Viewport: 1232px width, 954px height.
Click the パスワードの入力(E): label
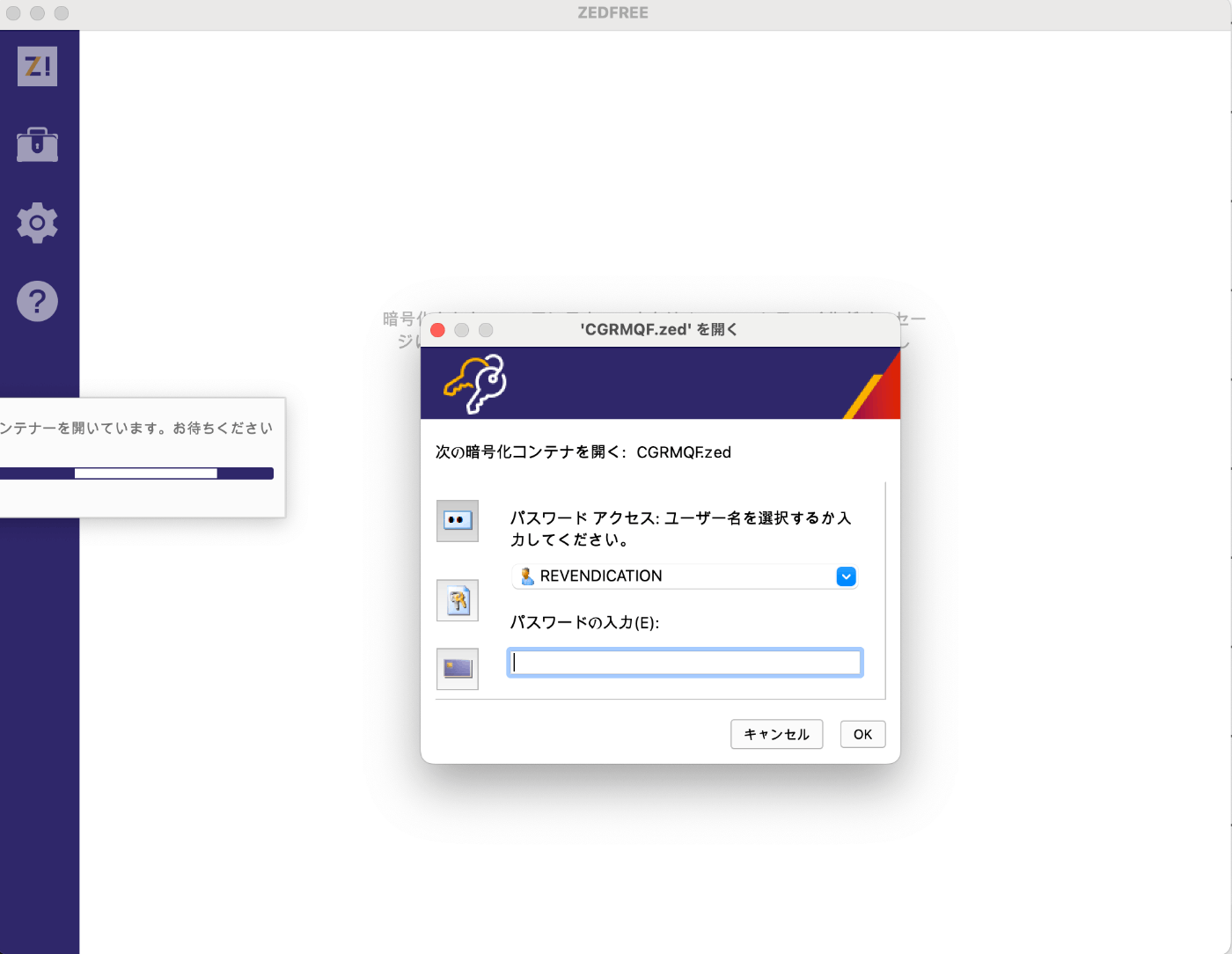tap(584, 622)
